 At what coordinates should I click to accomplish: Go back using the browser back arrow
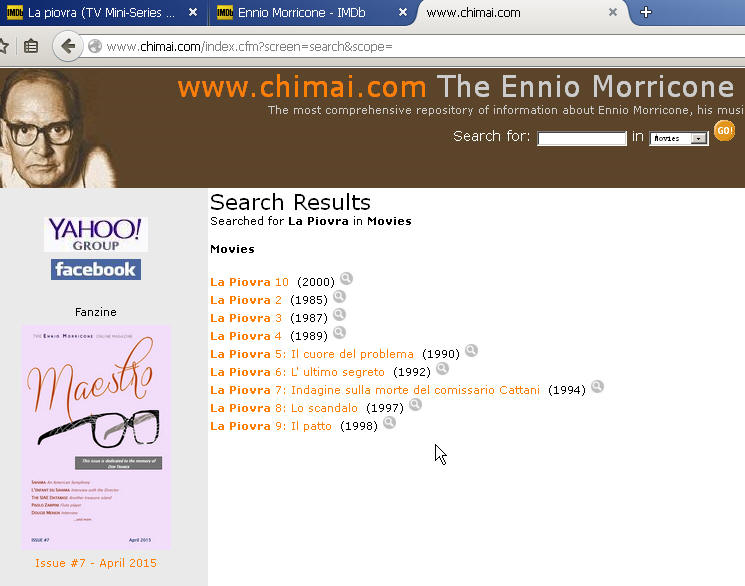pos(68,46)
